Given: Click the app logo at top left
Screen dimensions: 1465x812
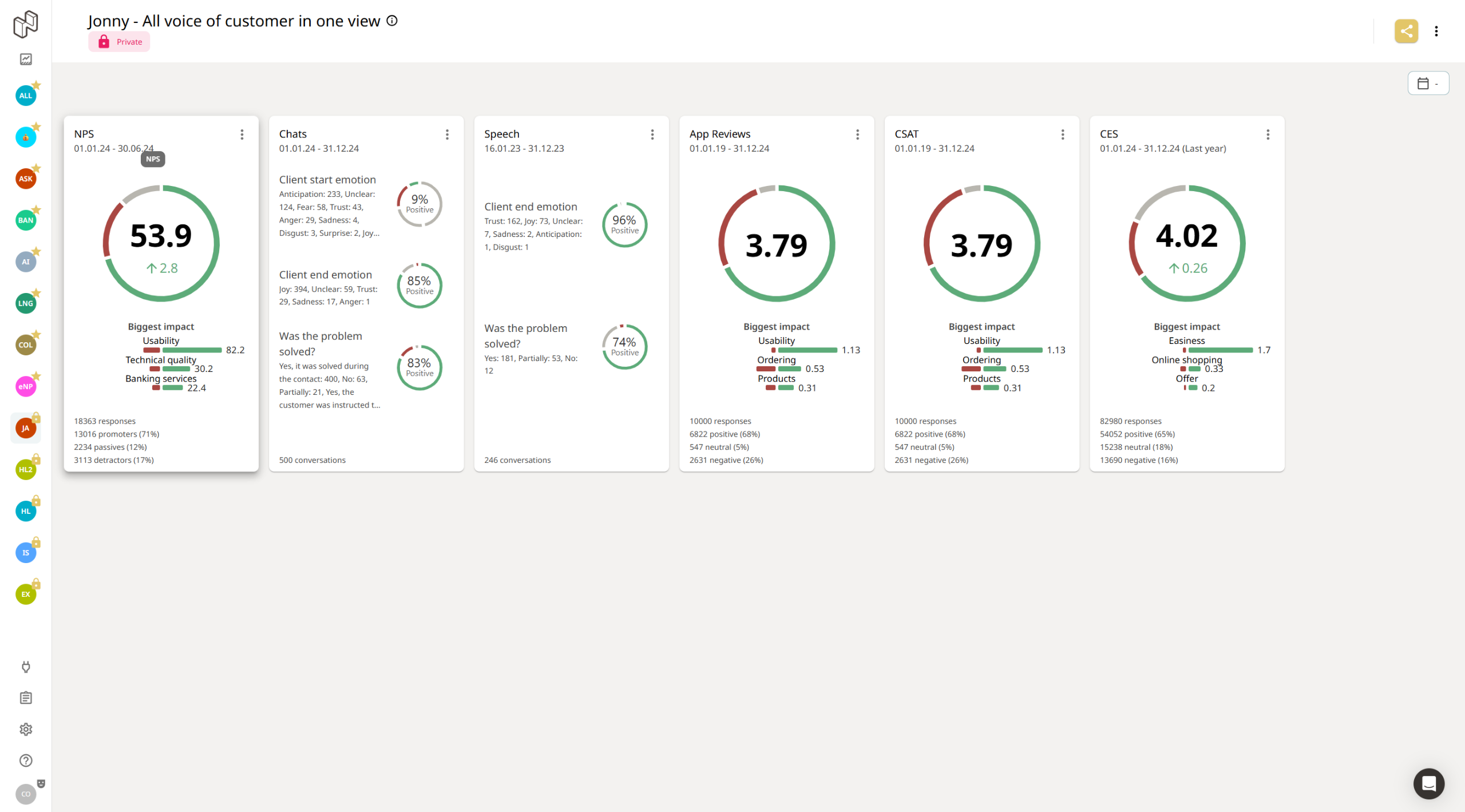Looking at the screenshot, I should pos(26,24).
